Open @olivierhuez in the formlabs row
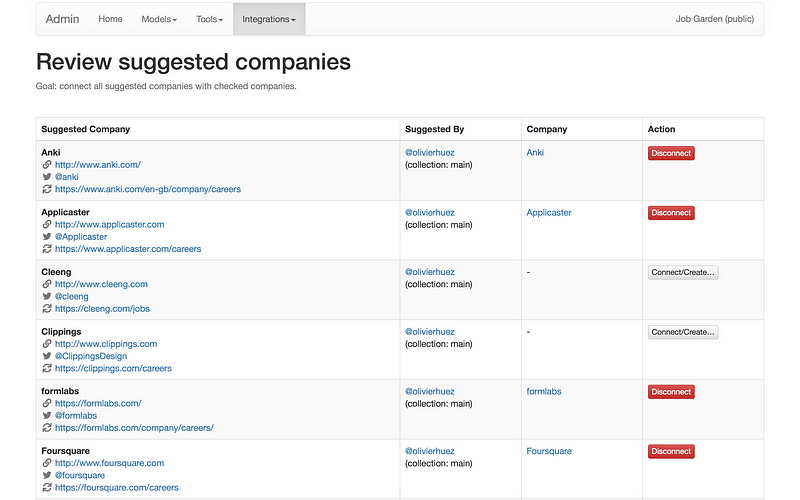The width and height of the screenshot is (800, 500). point(430,391)
